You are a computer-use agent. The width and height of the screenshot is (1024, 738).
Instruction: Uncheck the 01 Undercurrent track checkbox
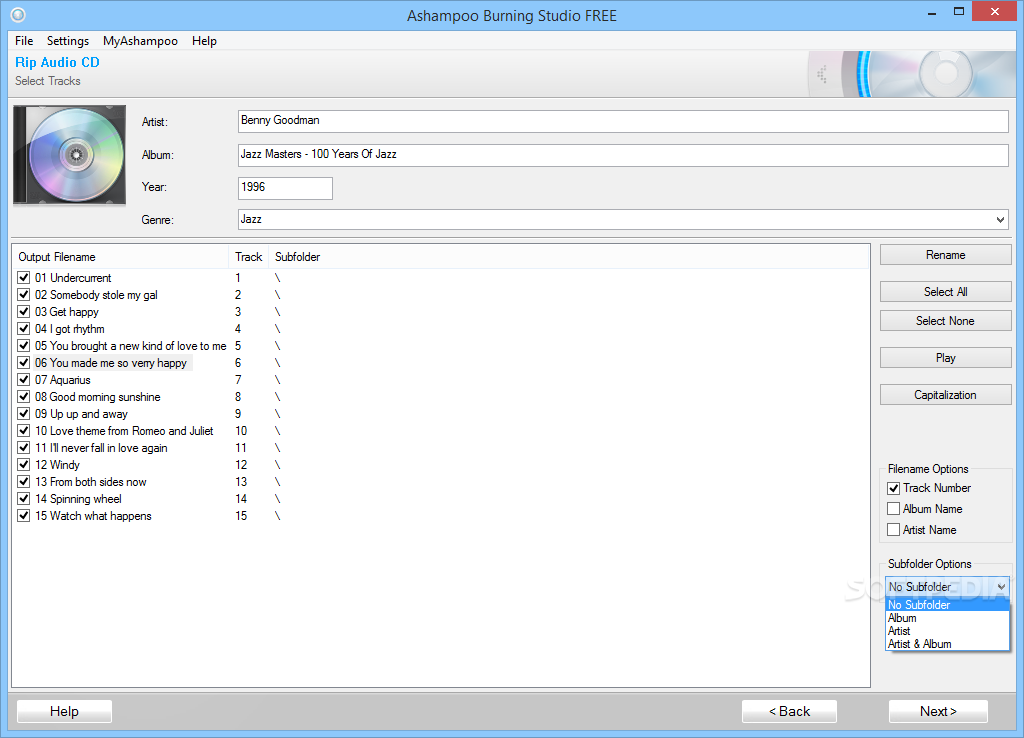pos(24,278)
